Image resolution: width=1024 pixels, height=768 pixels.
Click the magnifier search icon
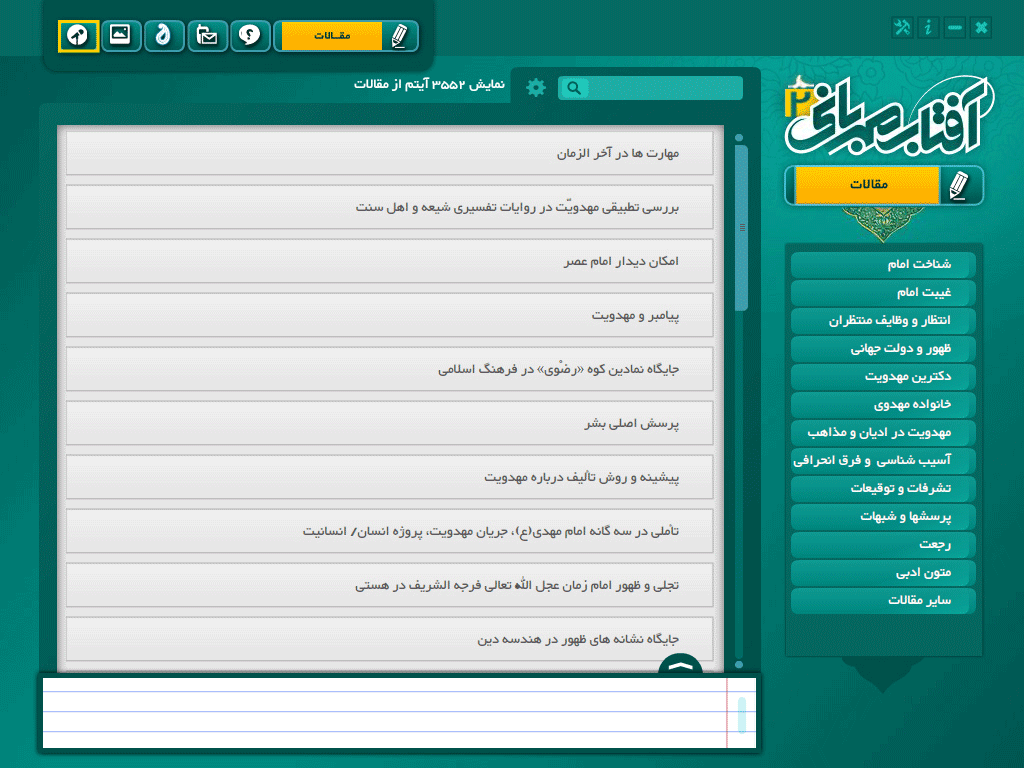[x=574, y=88]
